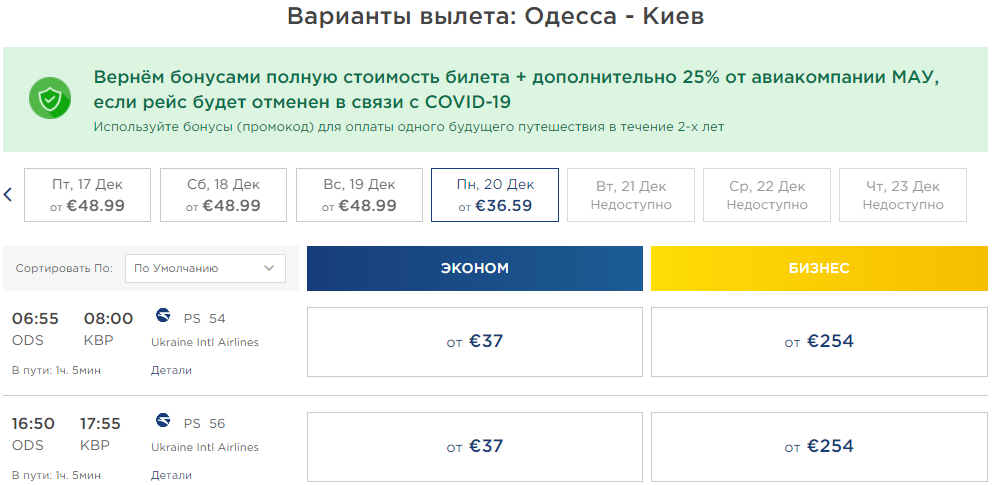Image resolution: width=998 pixels, height=485 pixels.
Task: Click the ЭКОНОМ column header
Action: [x=475, y=268]
